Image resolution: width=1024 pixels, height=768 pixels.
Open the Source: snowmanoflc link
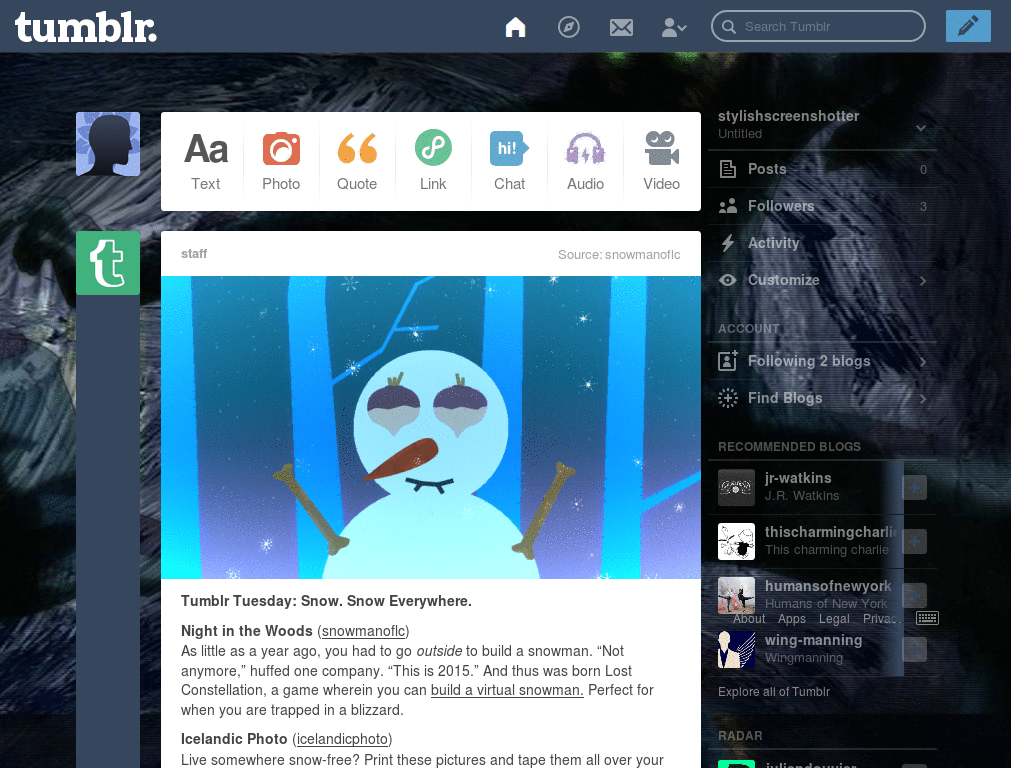618,254
